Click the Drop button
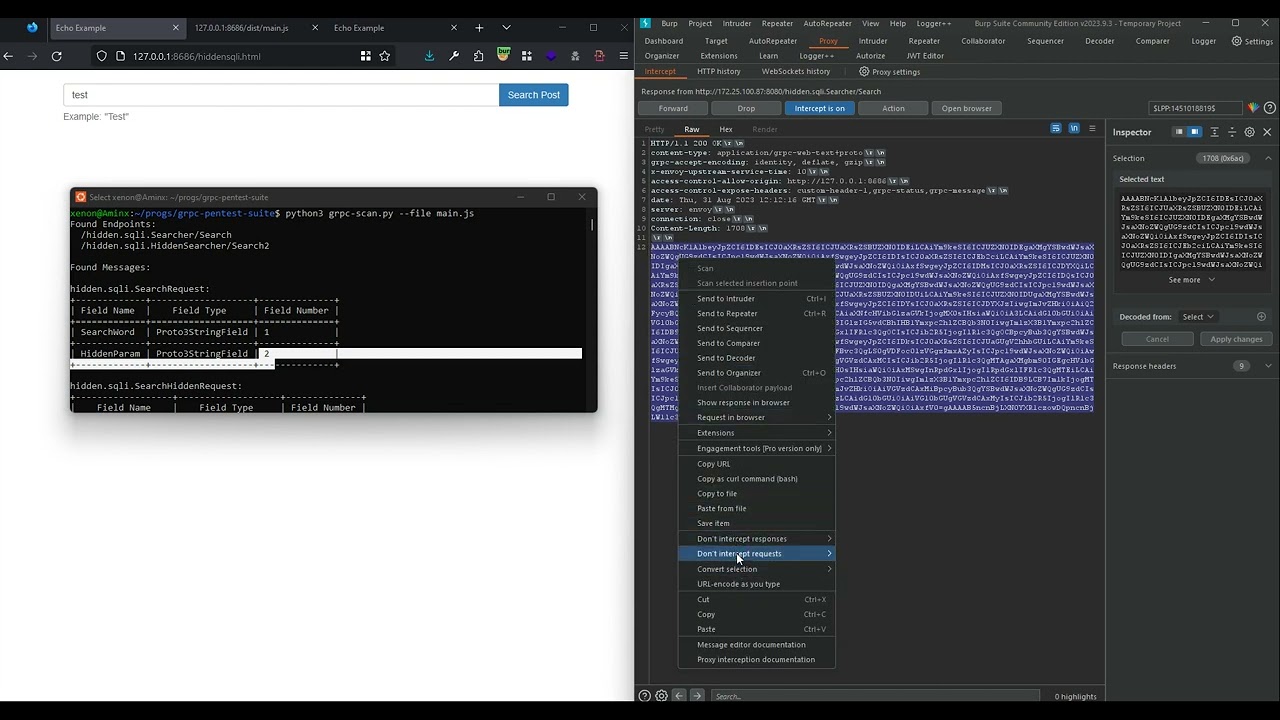Viewport: 1280px width, 720px height. 746,108
